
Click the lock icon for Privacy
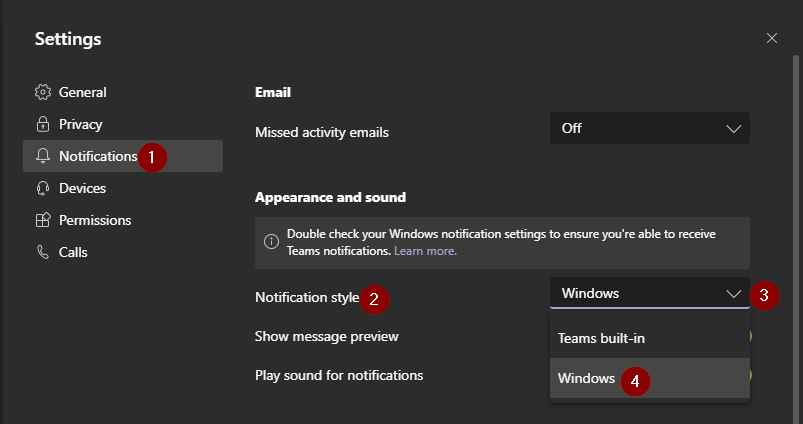pos(42,124)
